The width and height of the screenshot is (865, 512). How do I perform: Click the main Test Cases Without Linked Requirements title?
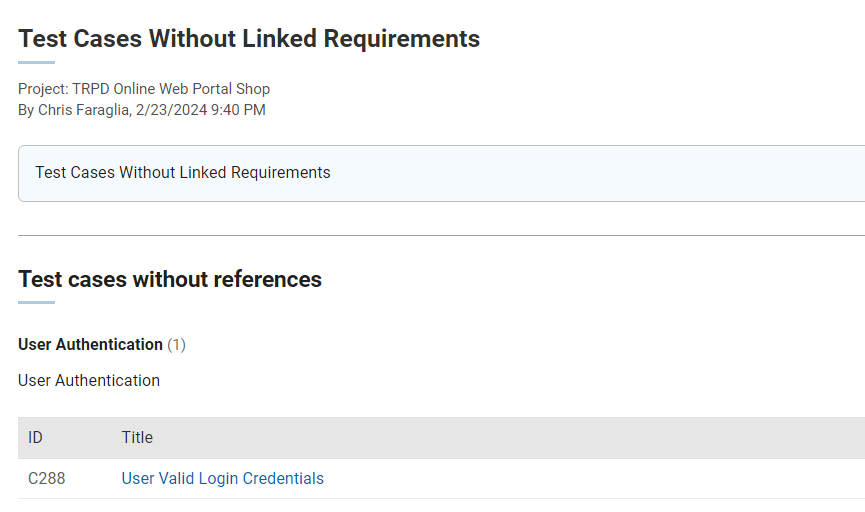[249, 39]
